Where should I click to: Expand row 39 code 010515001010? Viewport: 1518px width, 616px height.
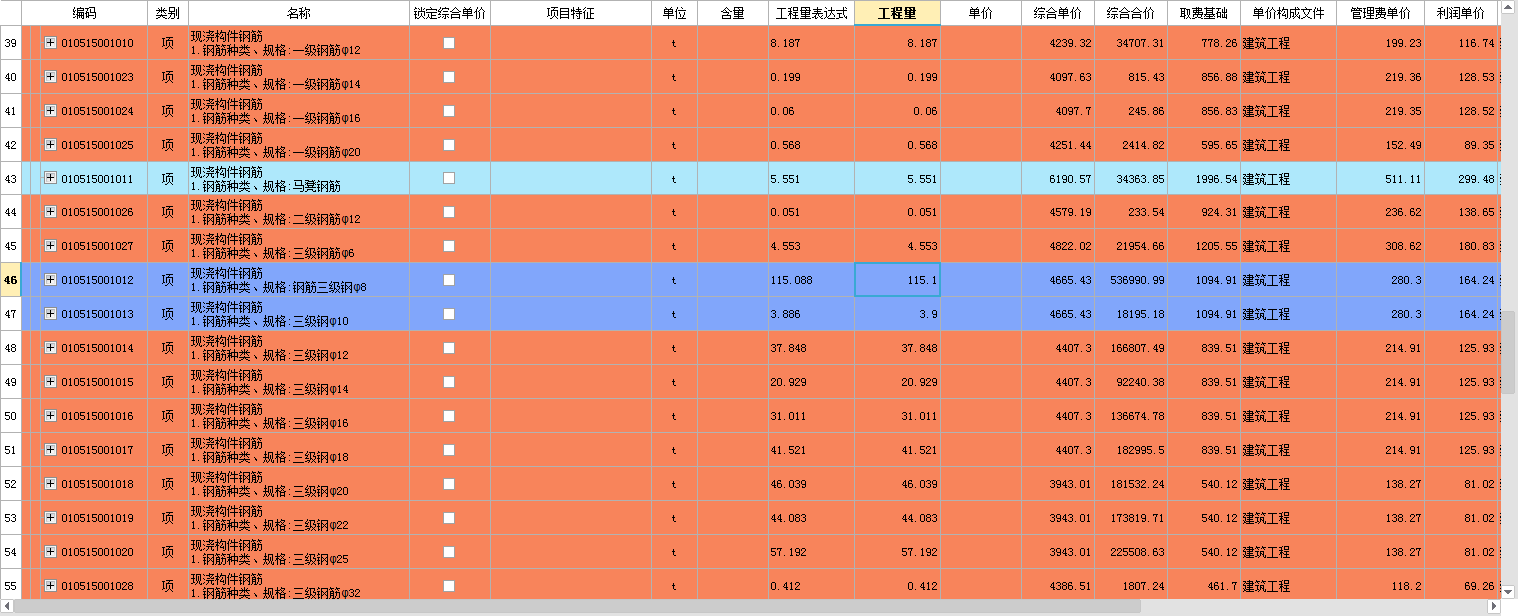pos(50,43)
